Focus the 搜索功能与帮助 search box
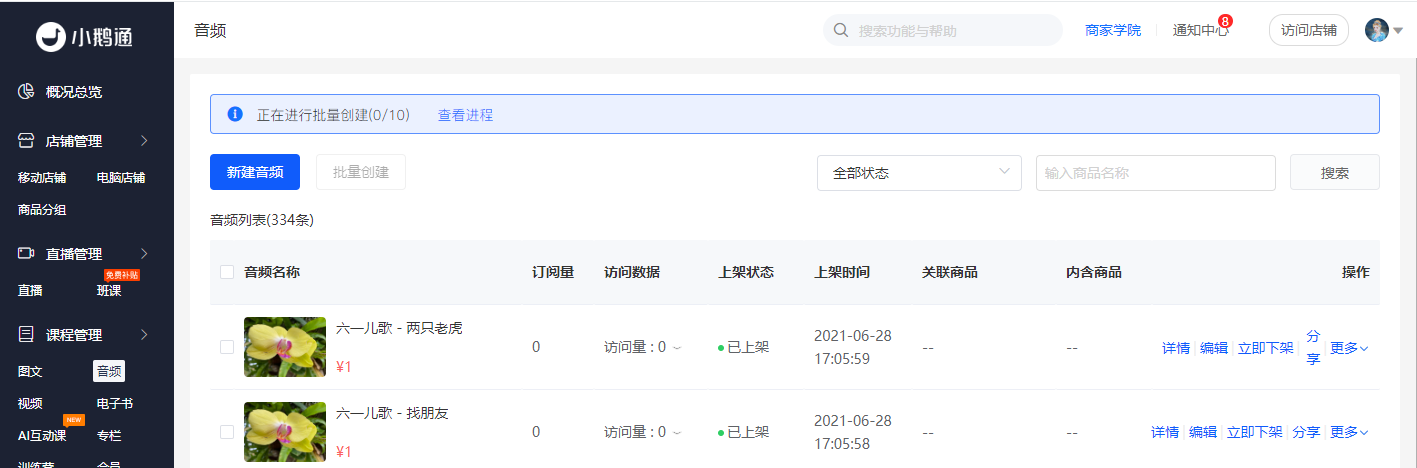The width and height of the screenshot is (1417, 468). (x=943, y=30)
